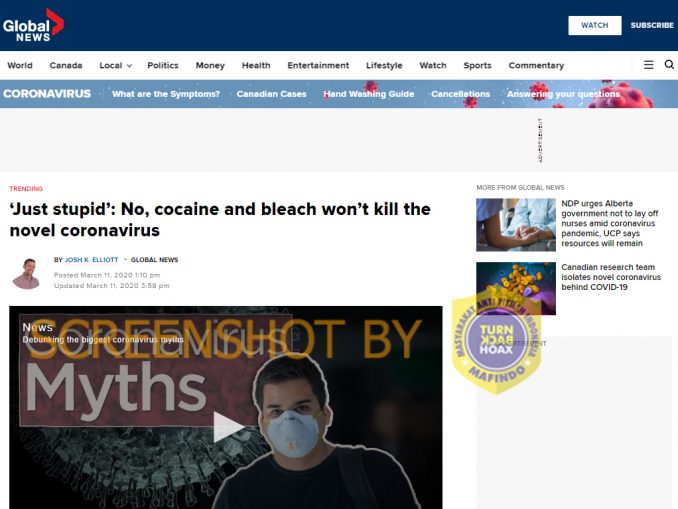Click the WATCH button in header

[x=595, y=26]
